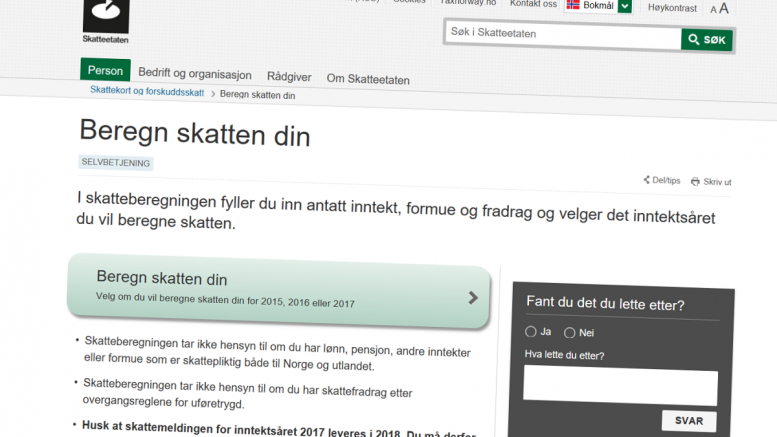Click Skattekort og forskuddsskatt breadcrumb link
Screen dimensions: 777x437
pos(147,91)
